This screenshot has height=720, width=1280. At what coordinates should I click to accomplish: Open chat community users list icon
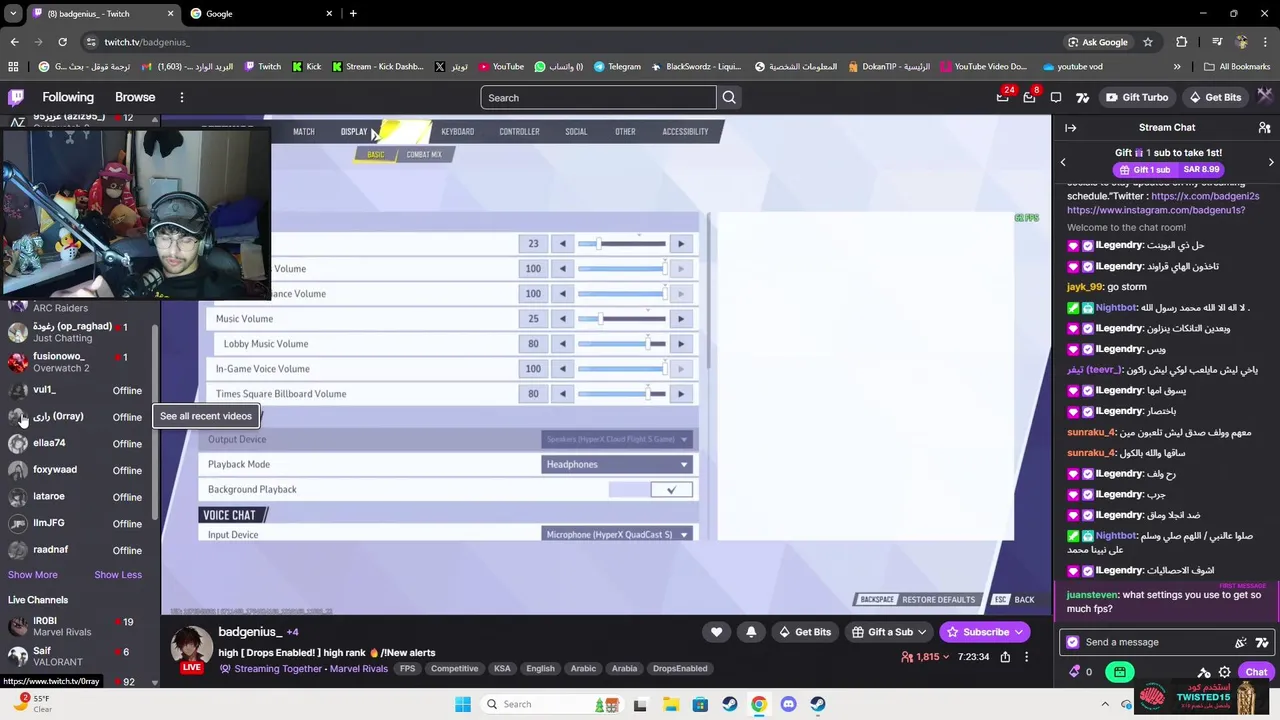(1264, 128)
